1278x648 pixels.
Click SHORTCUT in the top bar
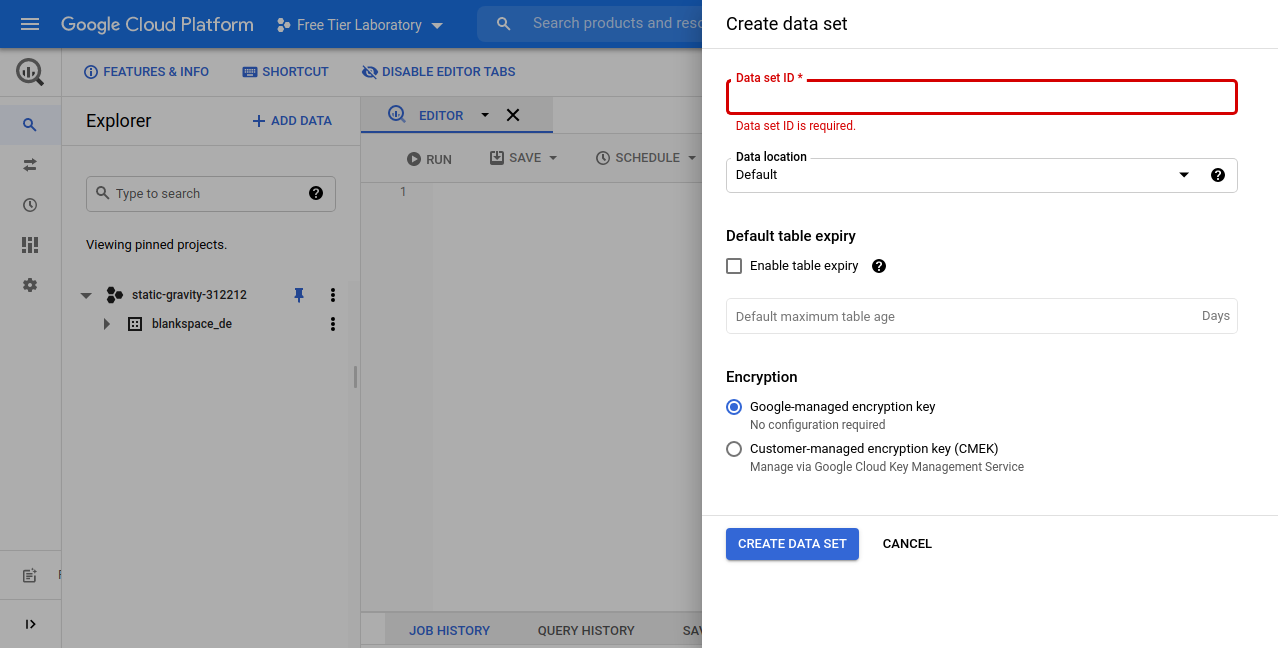[x=285, y=72]
